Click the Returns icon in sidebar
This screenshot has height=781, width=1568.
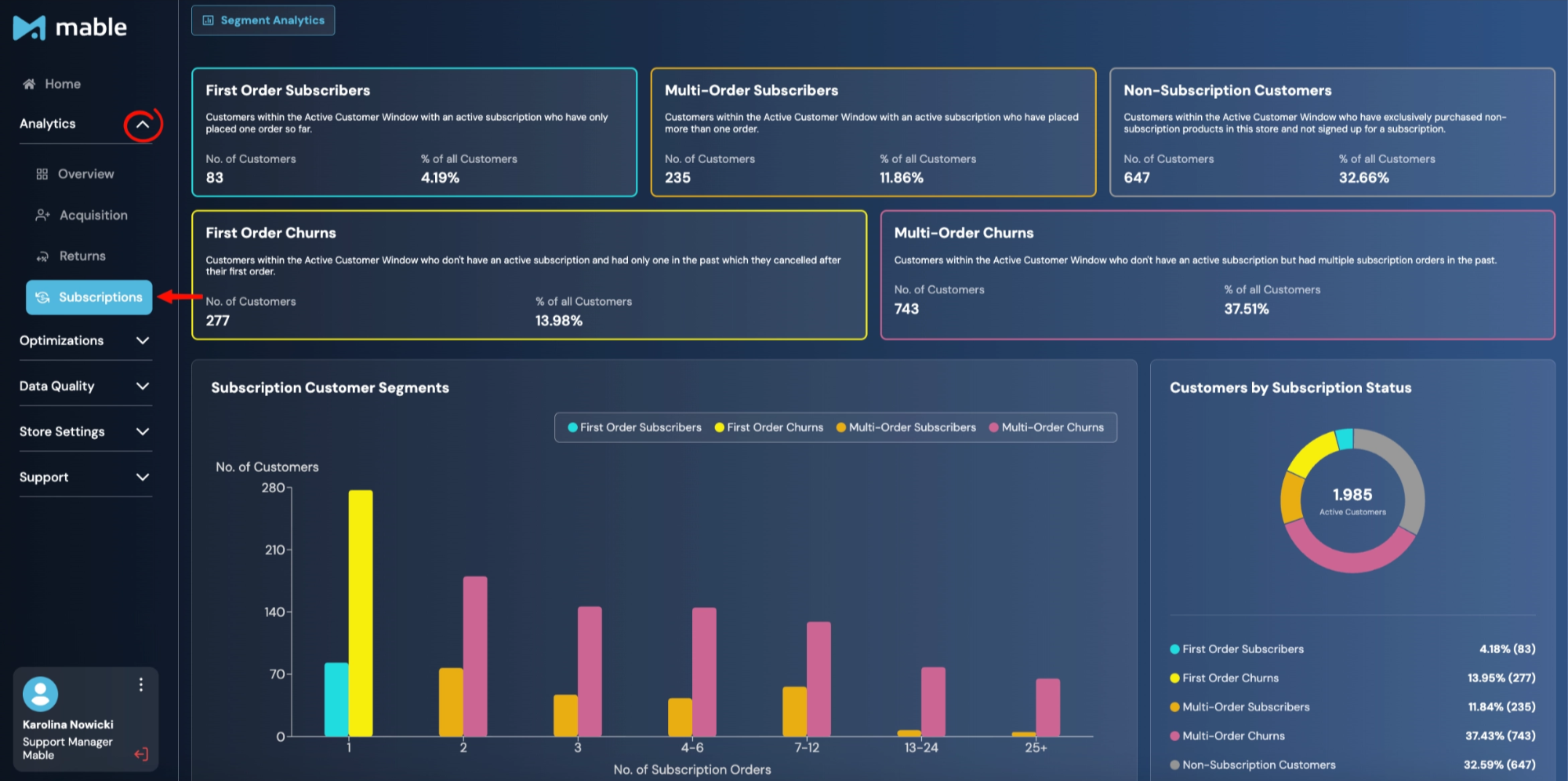pyautogui.click(x=42, y=256)
